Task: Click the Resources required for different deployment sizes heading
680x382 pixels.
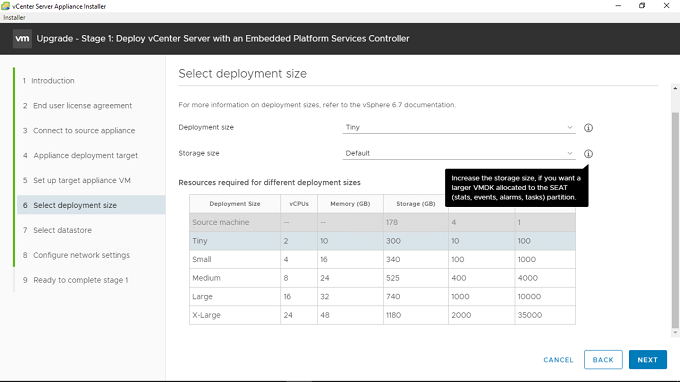Action: [x=269, y=183]
